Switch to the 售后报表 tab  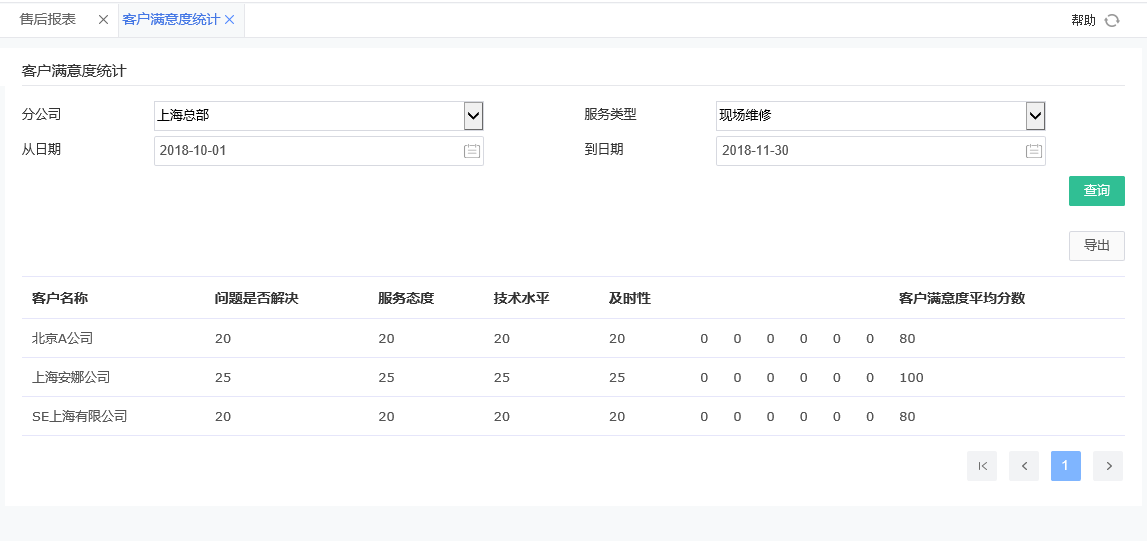point(48,20)
